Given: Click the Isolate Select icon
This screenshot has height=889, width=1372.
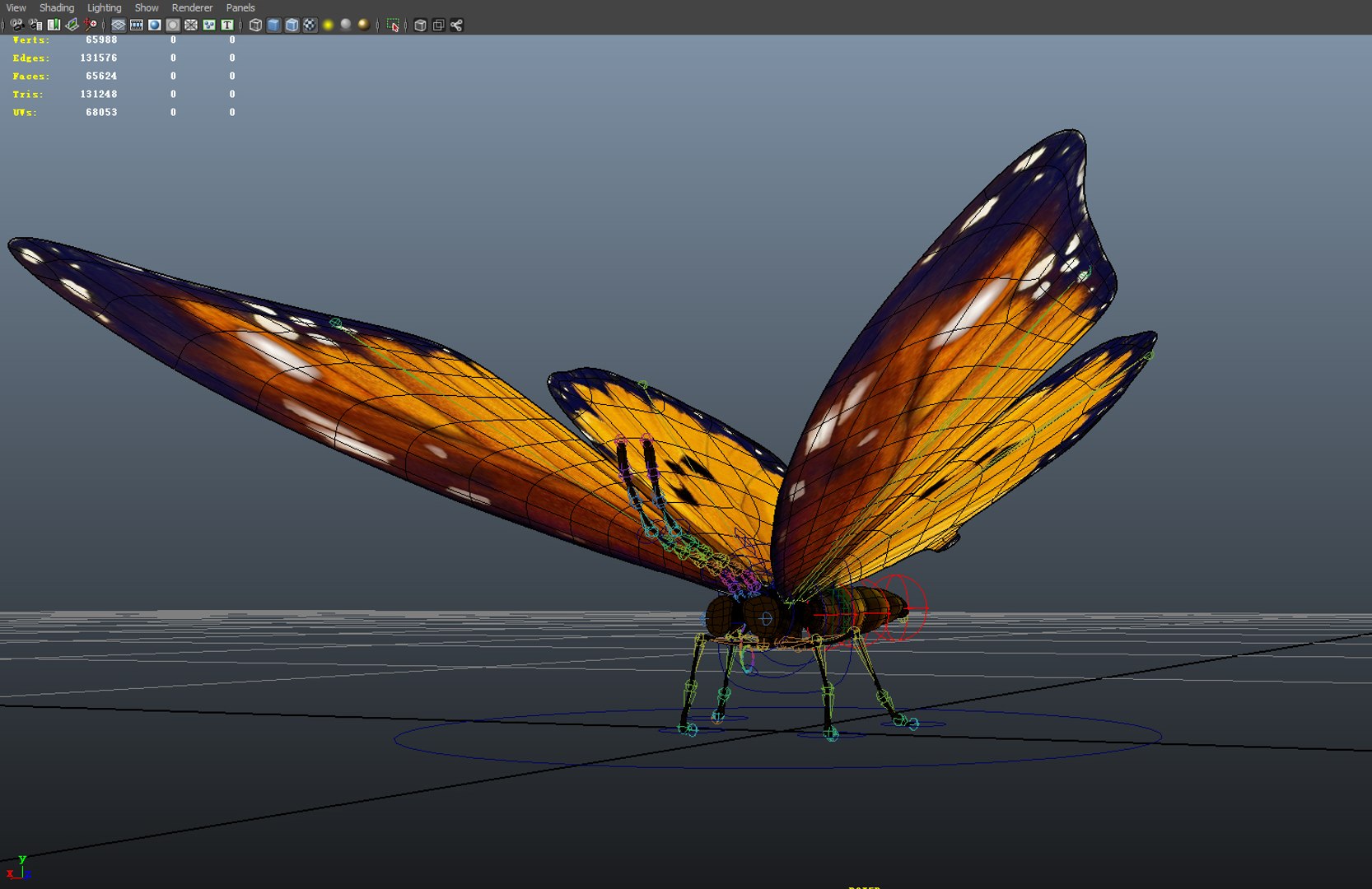Looking at the screenshot, I should coord(393,25).
